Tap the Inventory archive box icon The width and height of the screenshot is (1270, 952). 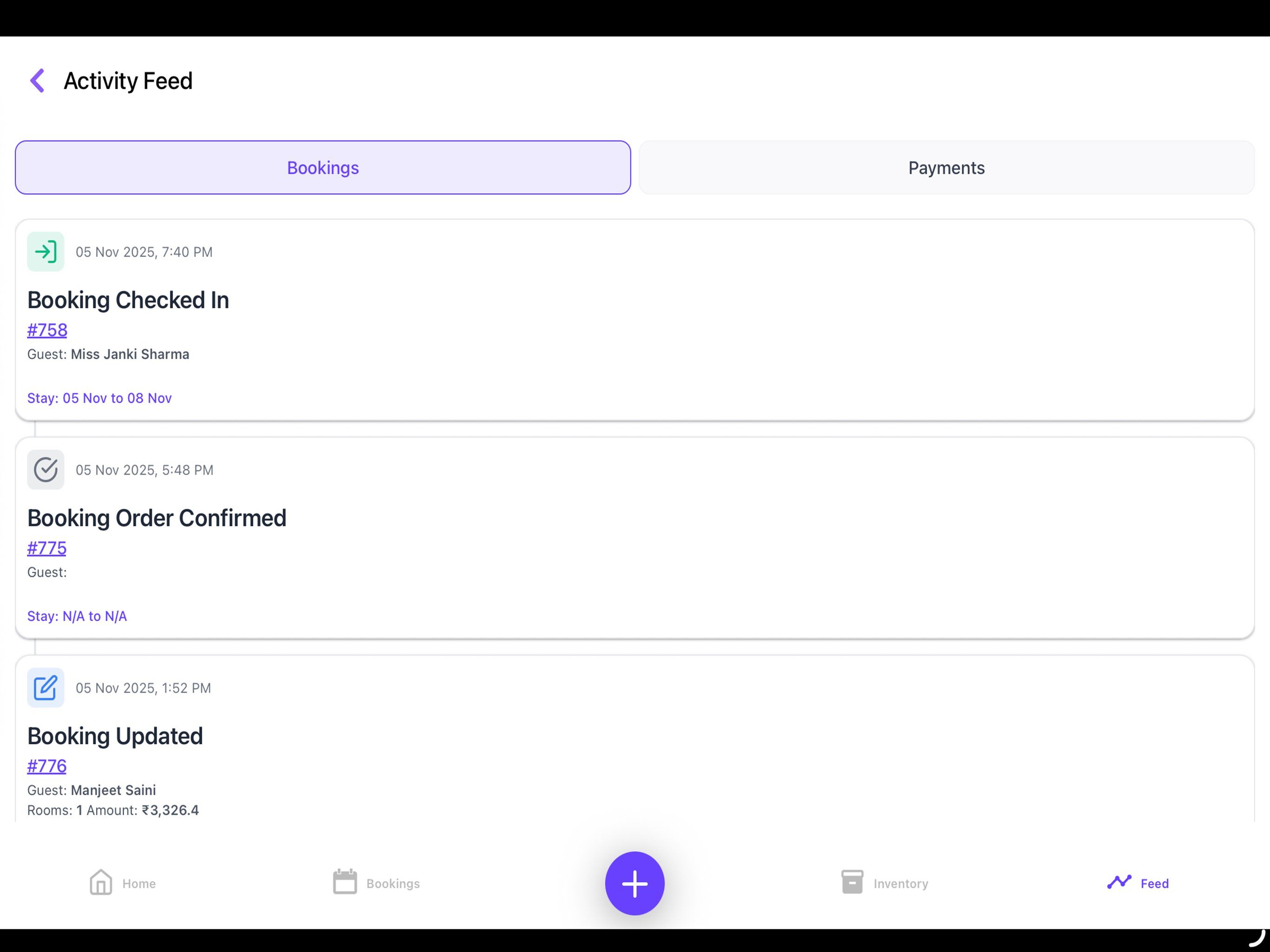pos(852,882)
